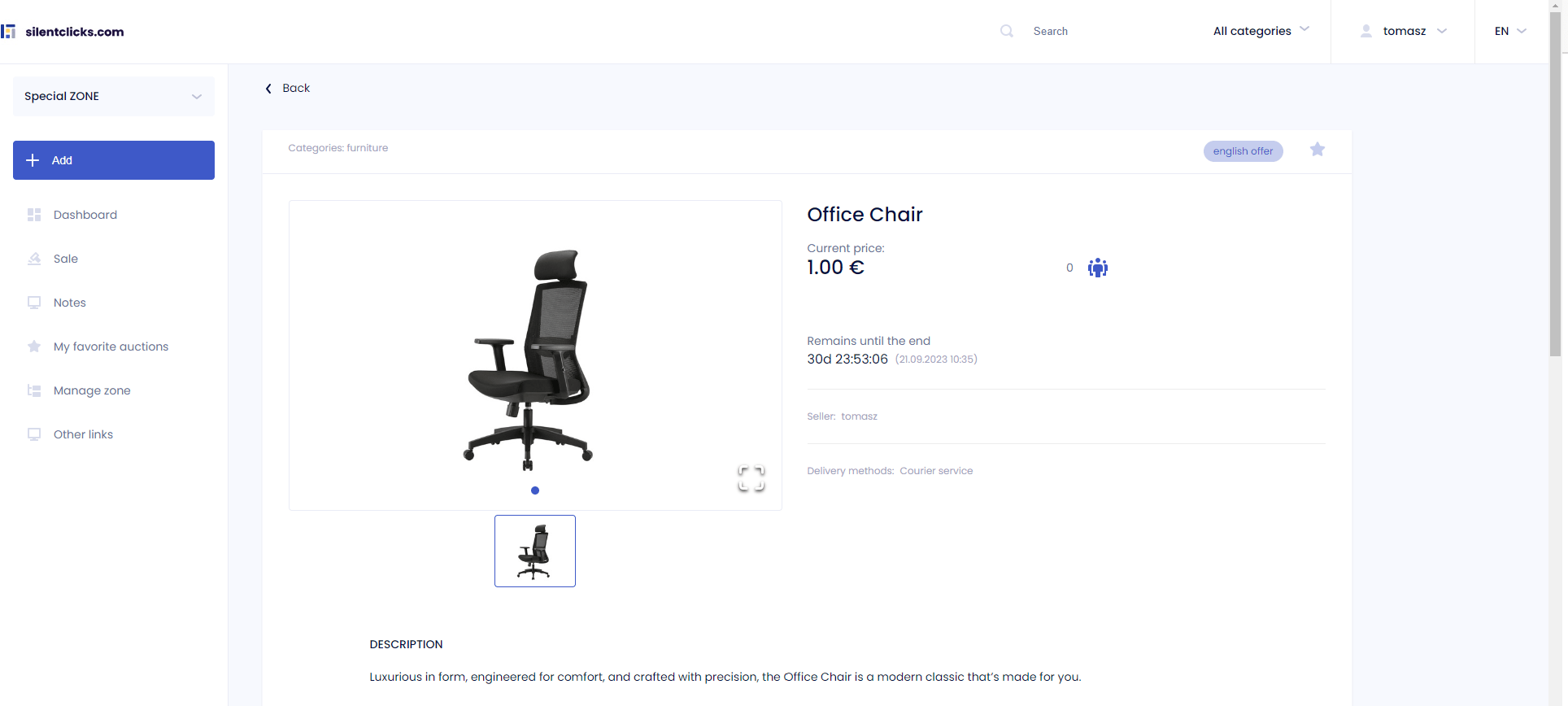This screenshot has width=1568, height=706.
Task: Expand the Special ZONE dropdown
Action: pos(114,96)
